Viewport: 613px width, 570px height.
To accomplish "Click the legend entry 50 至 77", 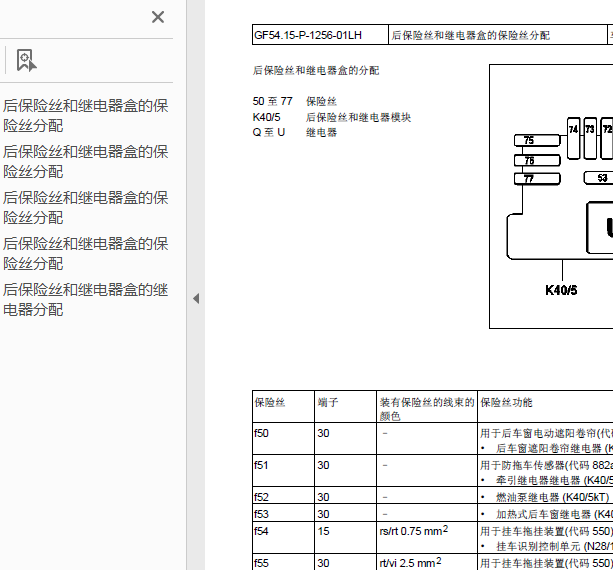I will click(272, 101).
